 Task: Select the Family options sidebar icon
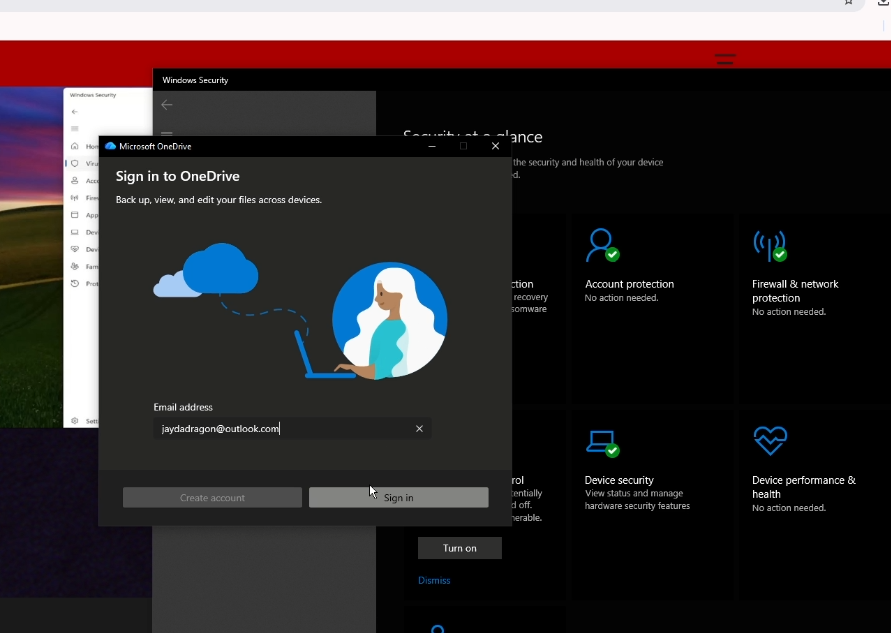click(74, 266)
